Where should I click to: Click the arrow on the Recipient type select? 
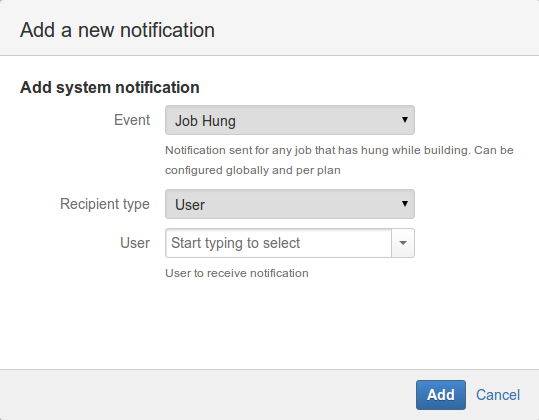click(x=405, y=204)
